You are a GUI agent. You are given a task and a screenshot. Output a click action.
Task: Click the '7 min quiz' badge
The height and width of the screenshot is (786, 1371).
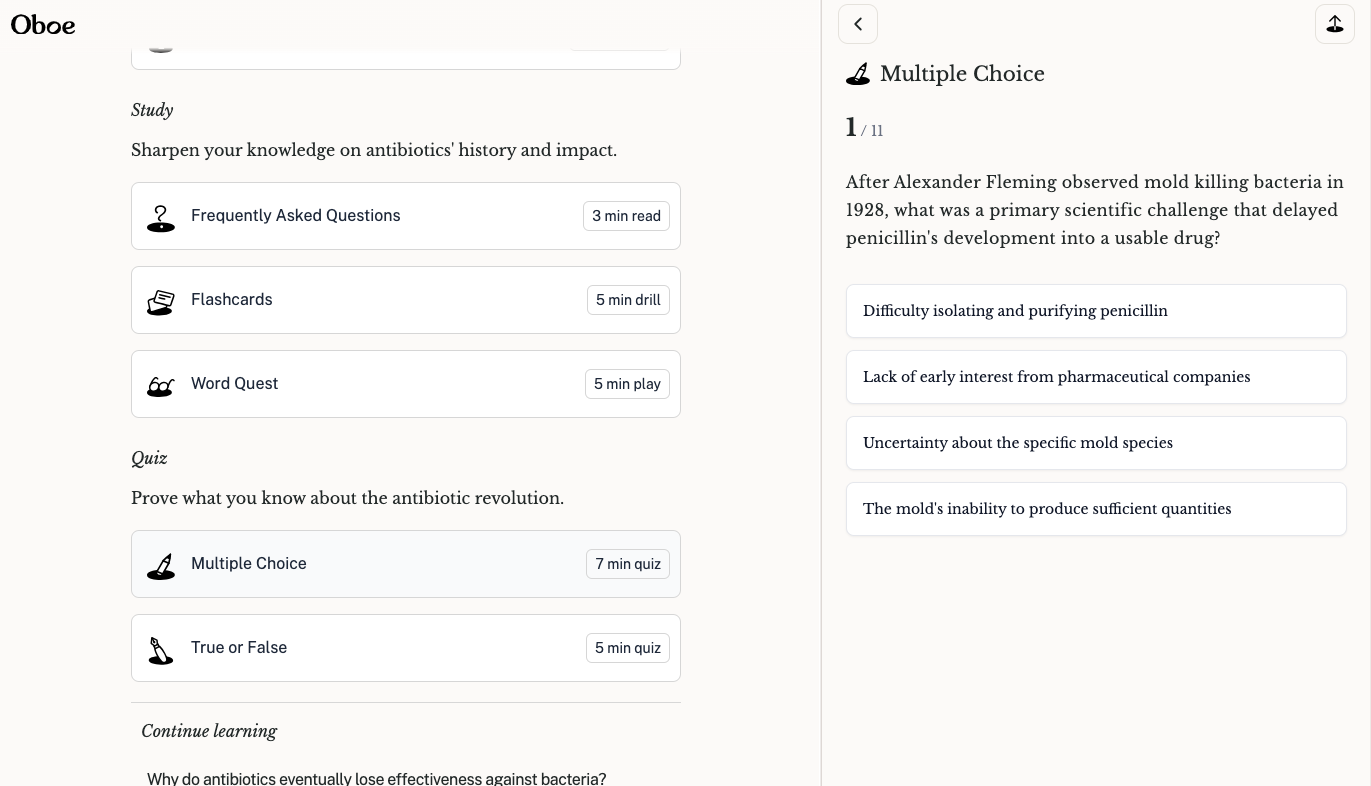pos(628,564)
